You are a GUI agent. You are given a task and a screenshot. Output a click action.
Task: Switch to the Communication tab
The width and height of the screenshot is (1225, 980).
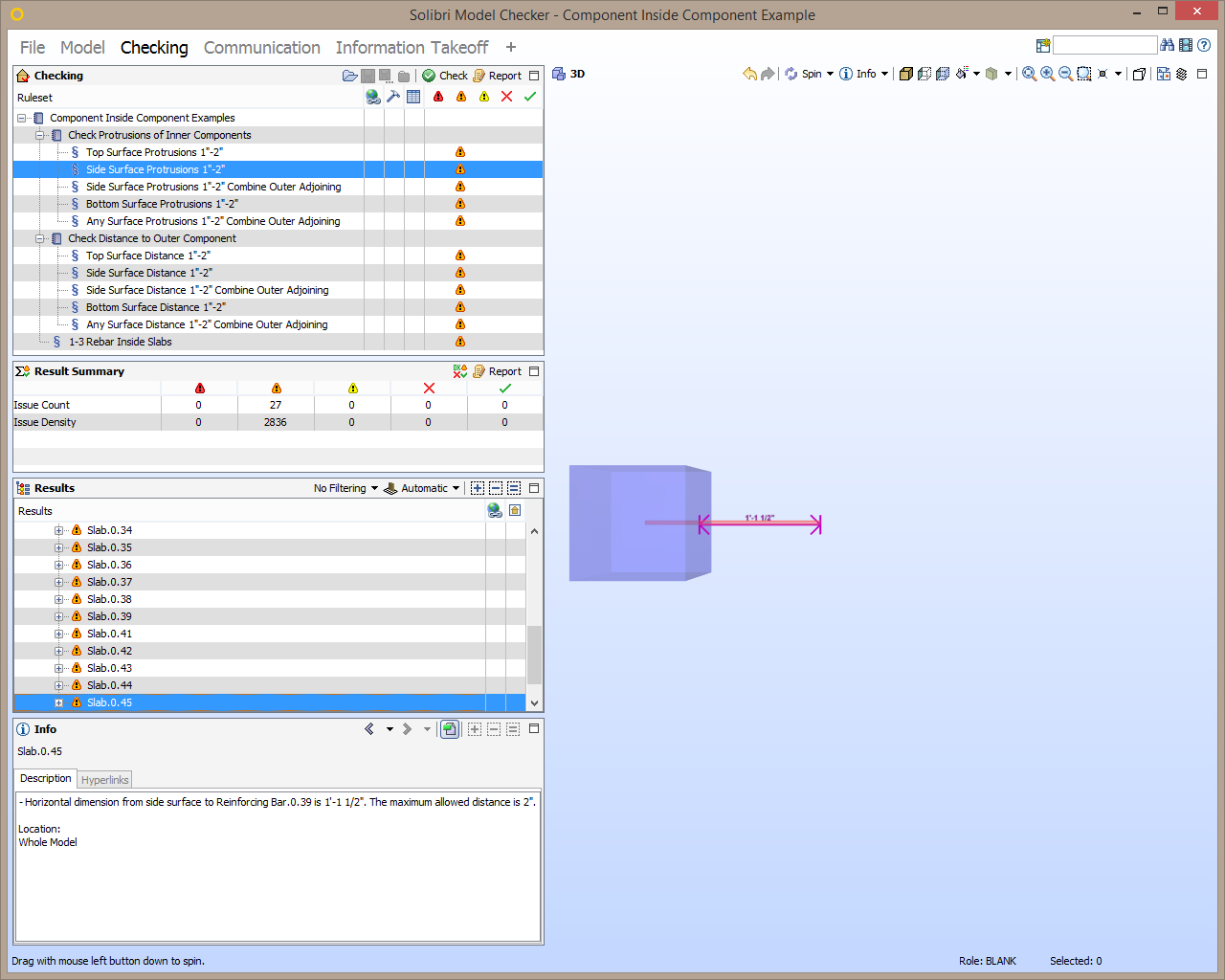pos(262,47)
